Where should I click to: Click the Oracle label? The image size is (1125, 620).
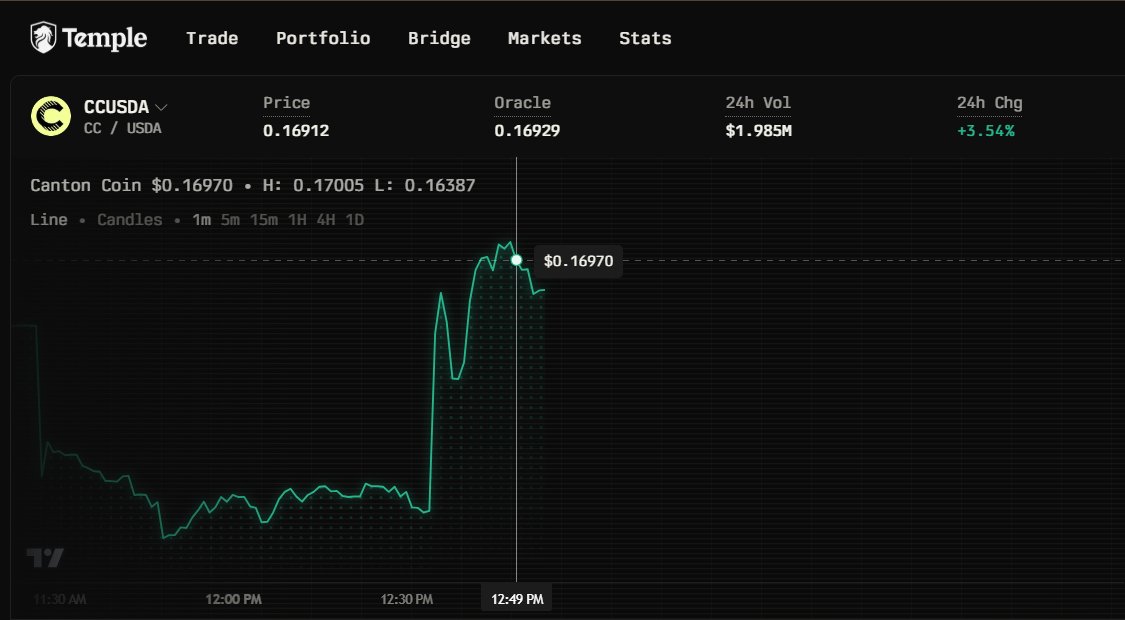[x=522, y=103]
